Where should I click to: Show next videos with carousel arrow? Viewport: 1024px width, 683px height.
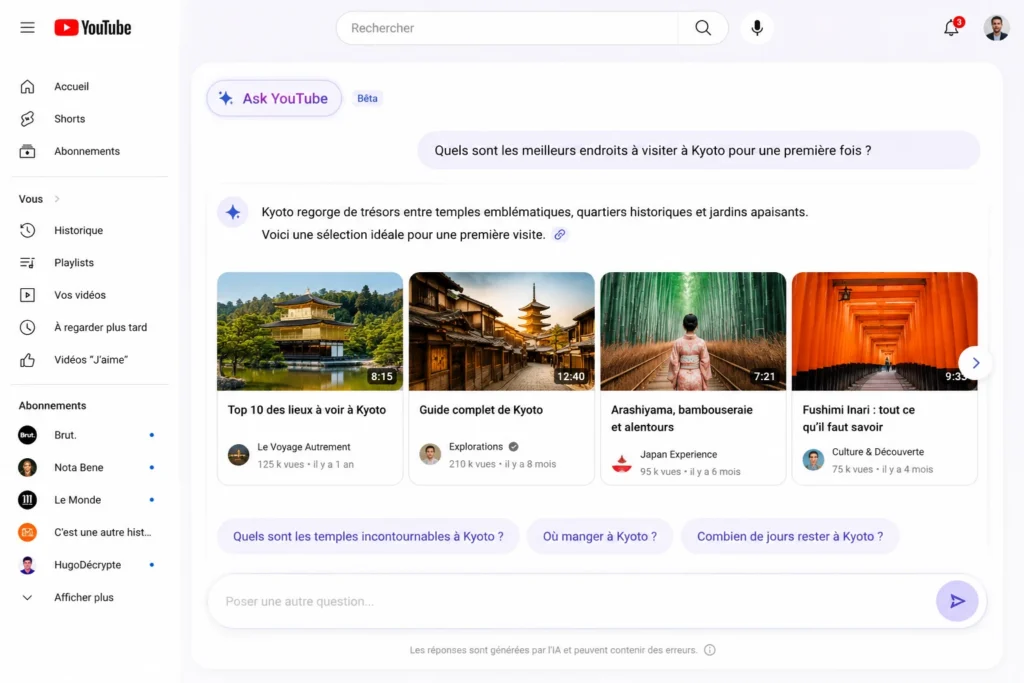point(975,363)
